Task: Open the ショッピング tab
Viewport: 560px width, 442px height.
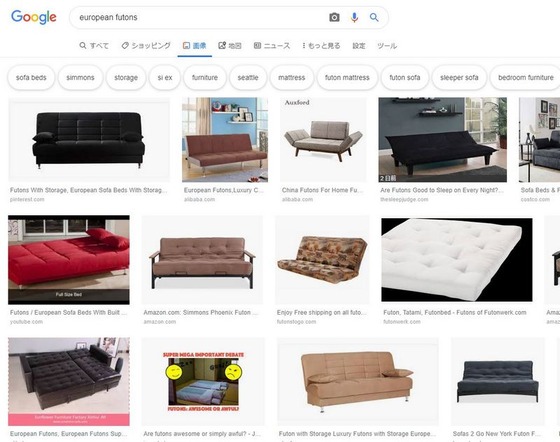Action: coord(146,46)
